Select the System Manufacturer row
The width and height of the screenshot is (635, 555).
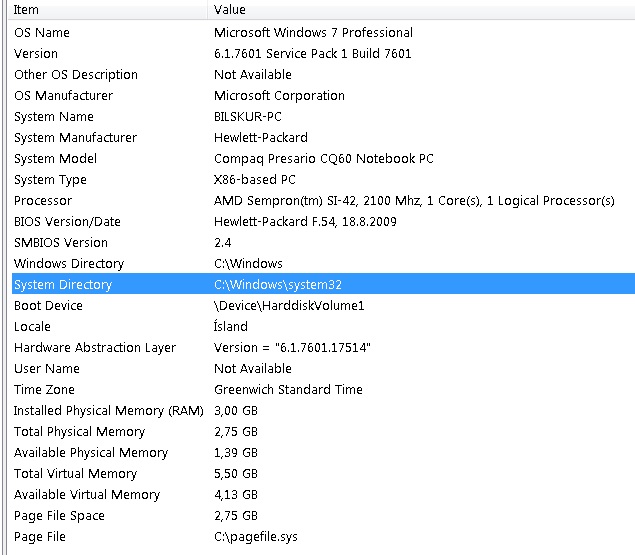tap(75, 138)
